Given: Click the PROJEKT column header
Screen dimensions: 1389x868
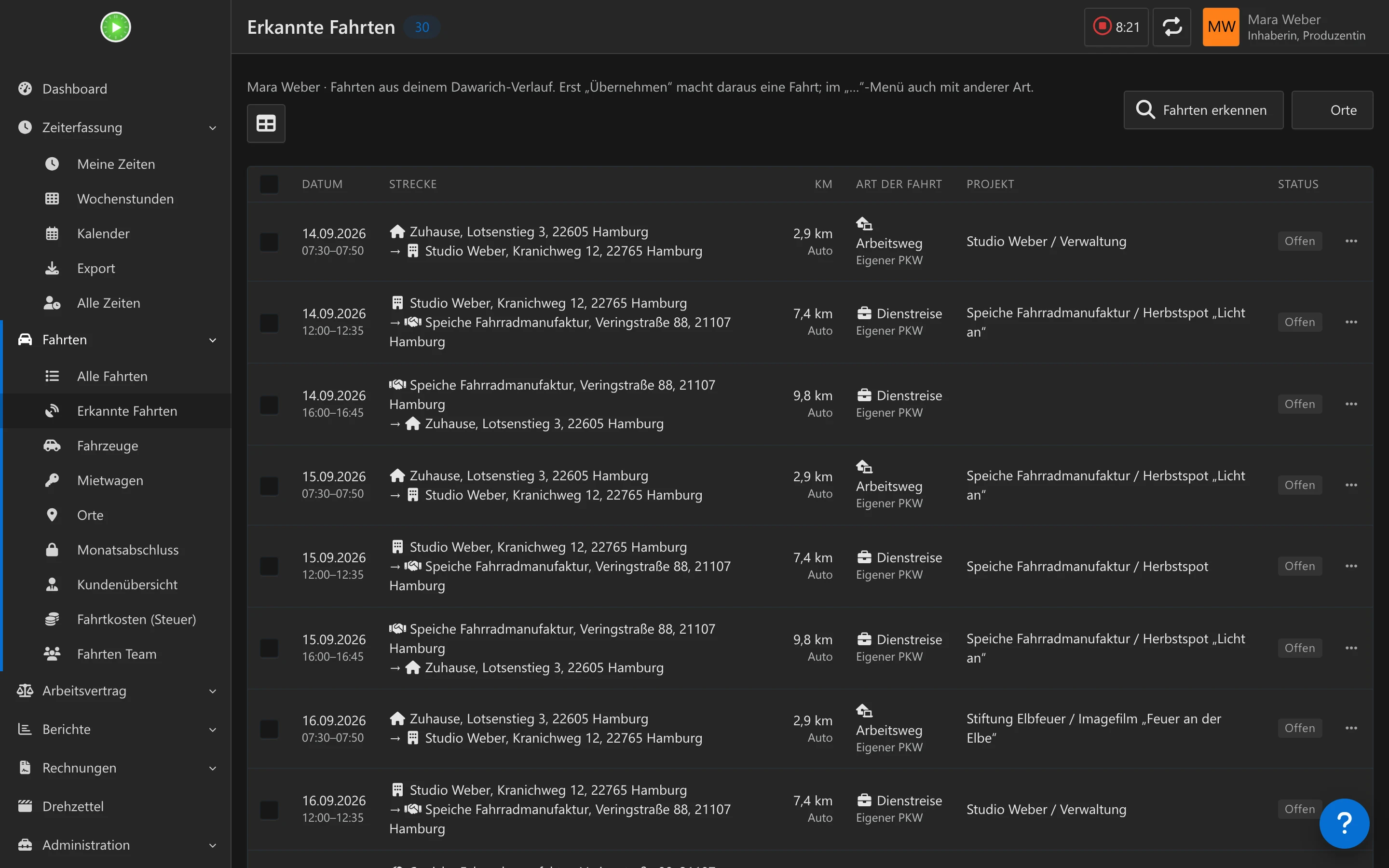Looking at the screenshot, I should point(990,184).
